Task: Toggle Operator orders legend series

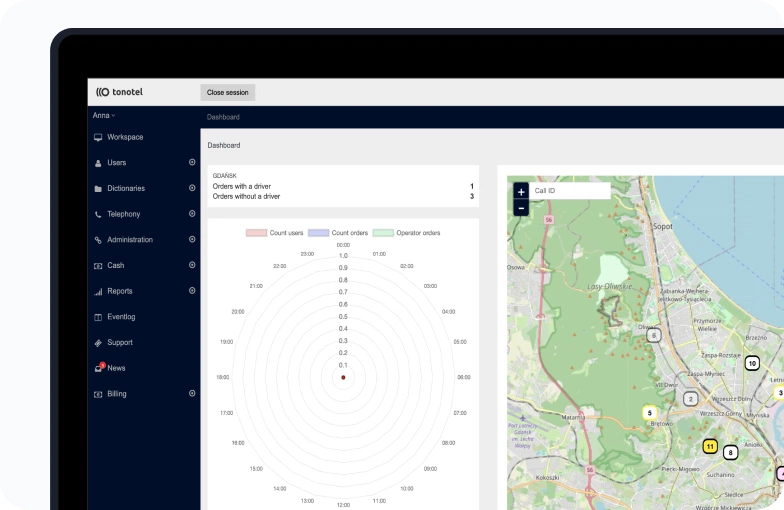Action: (406, 233)
